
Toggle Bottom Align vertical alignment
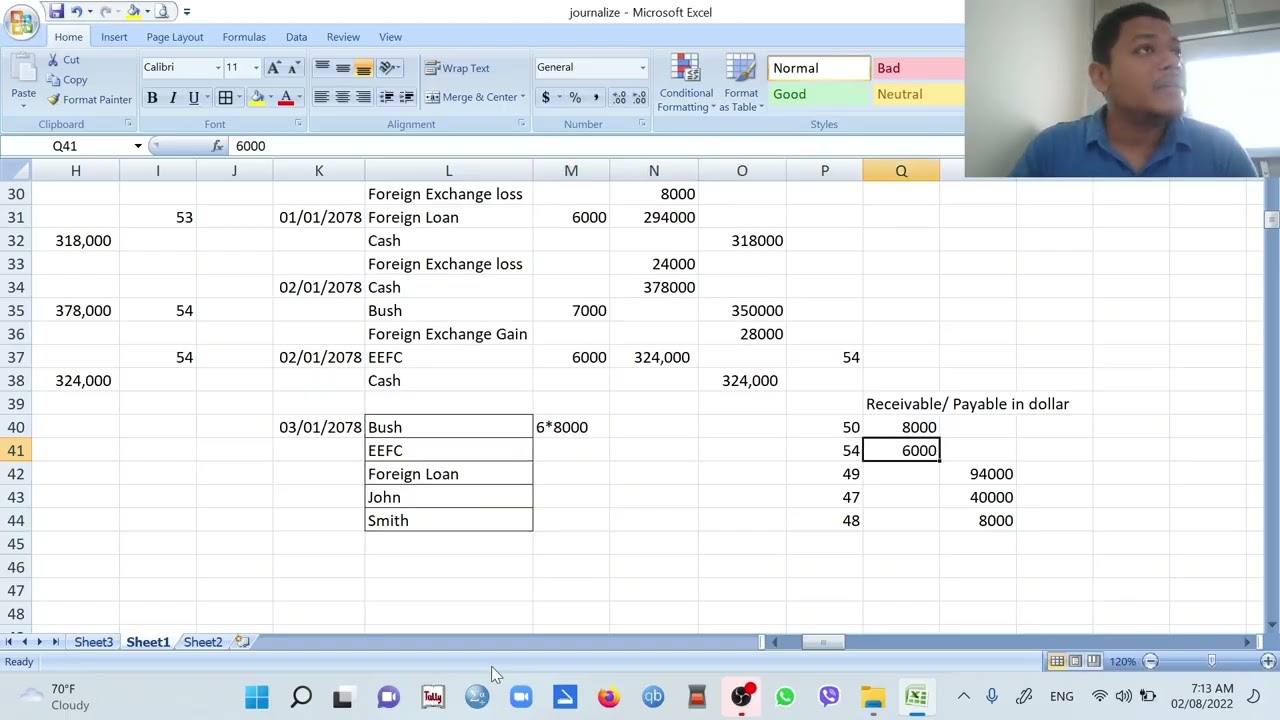pyautogui.click(x=363, y=68)
